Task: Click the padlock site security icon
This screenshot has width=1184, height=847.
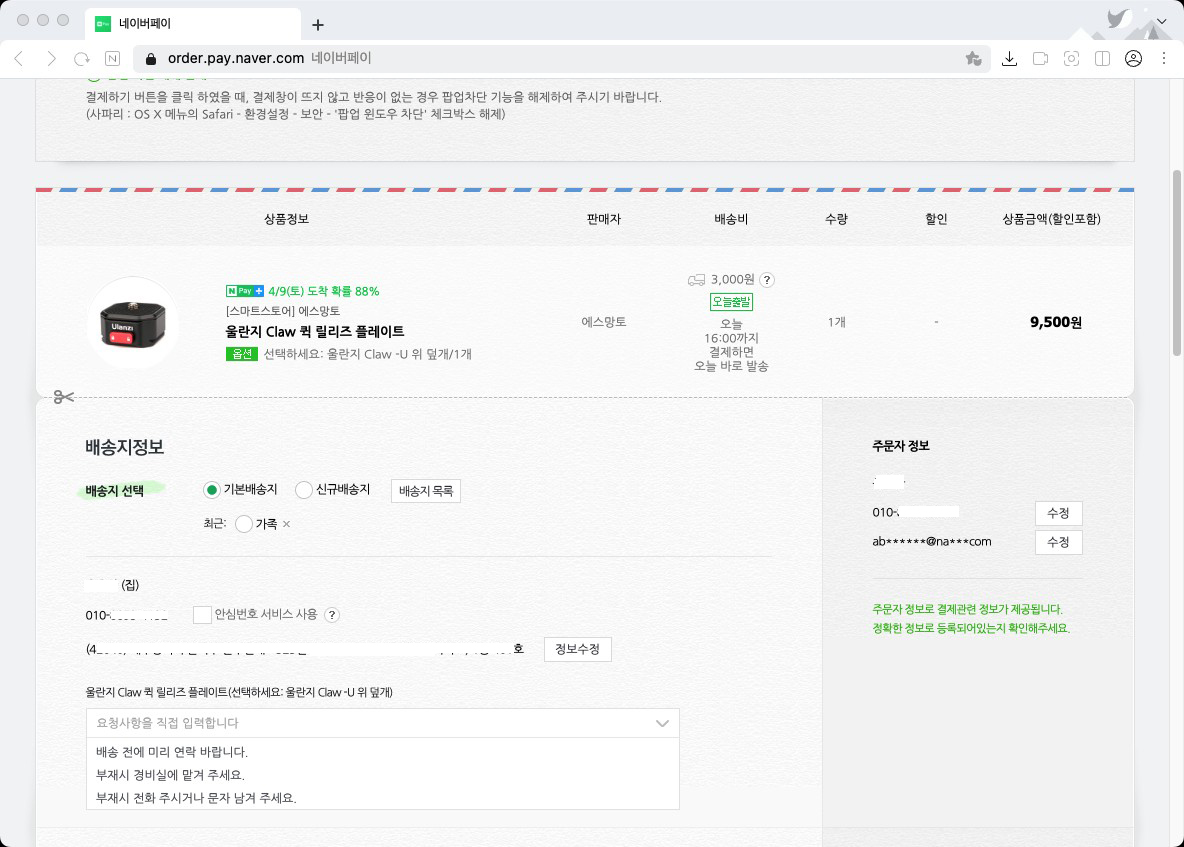Action: pos(151,59)
